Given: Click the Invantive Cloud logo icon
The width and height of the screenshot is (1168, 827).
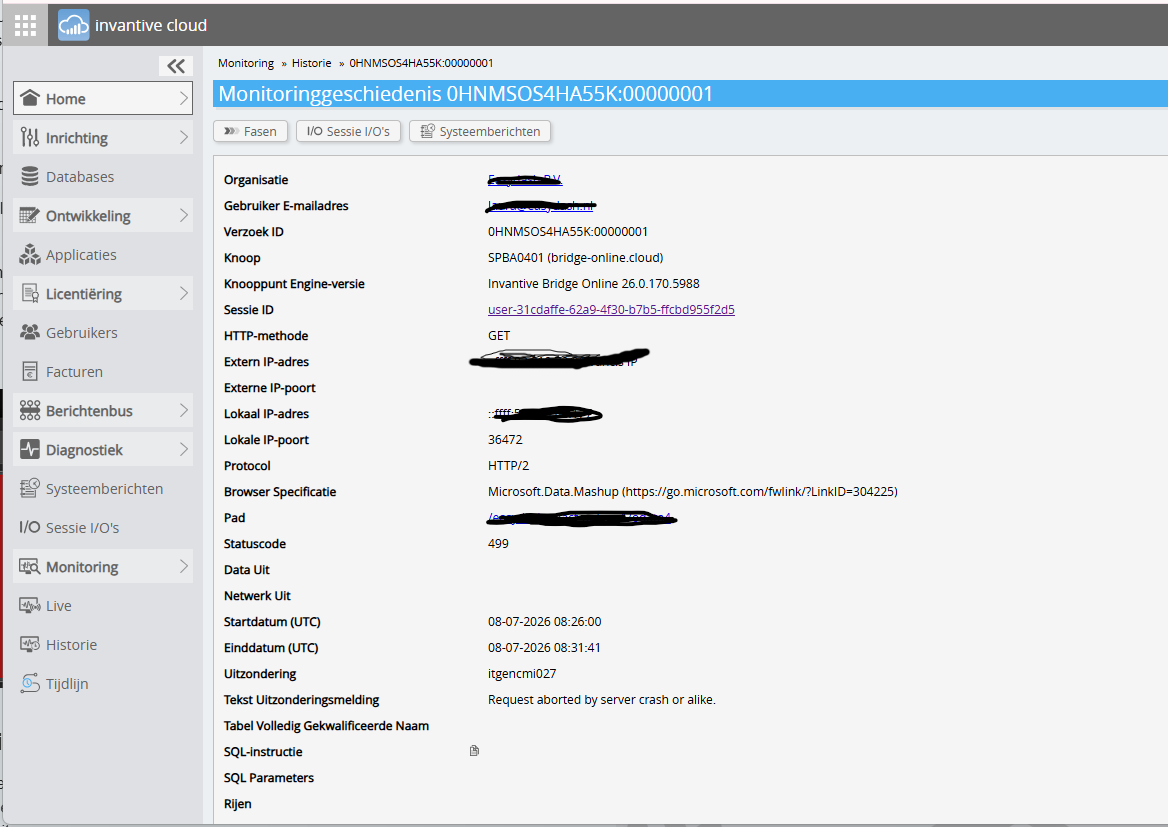Looking at the screenshot, I should pyautogui.click(x=74, y=25).
